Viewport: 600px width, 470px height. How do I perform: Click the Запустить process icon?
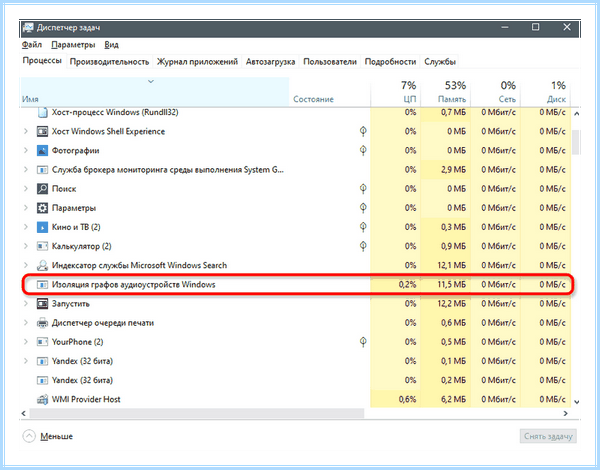[42, 304]
